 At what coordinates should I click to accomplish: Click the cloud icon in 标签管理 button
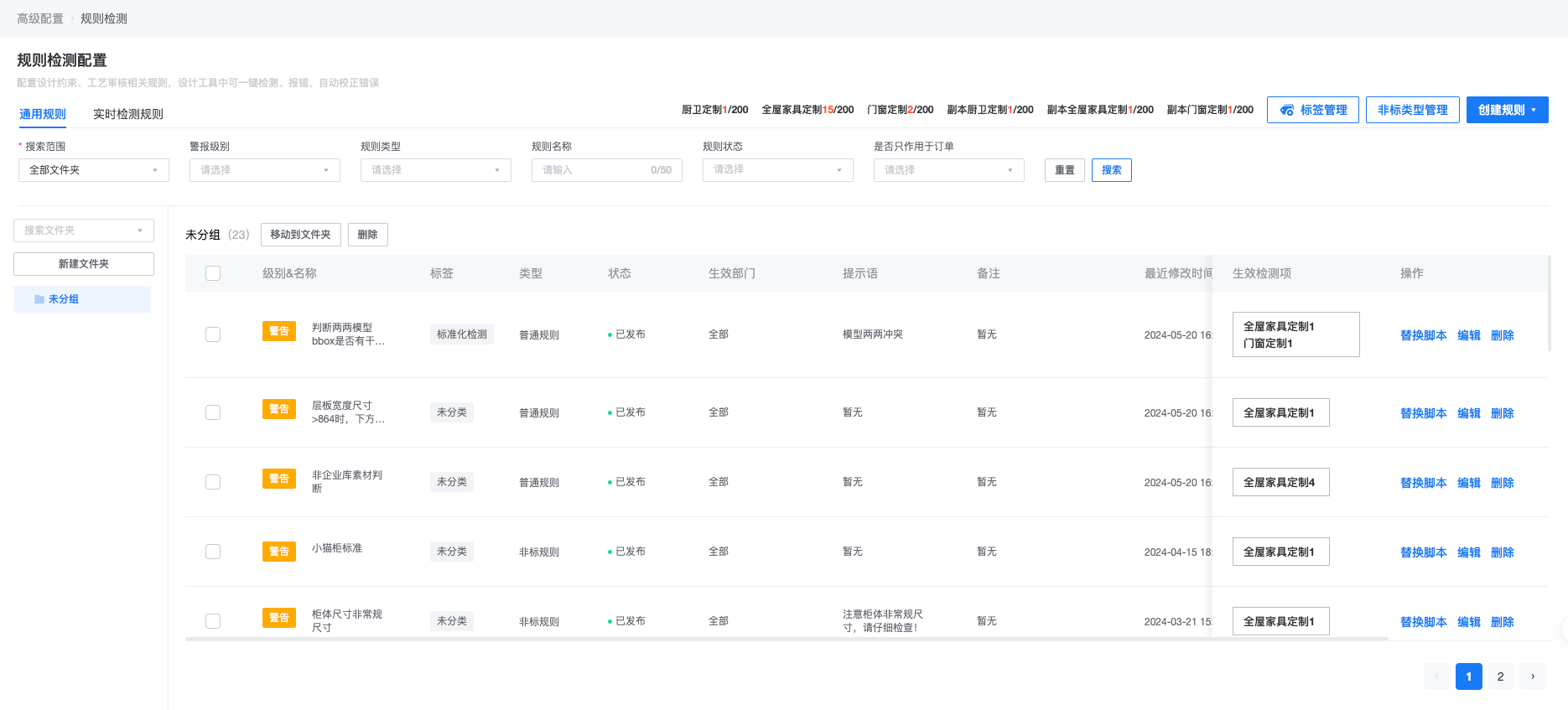(1287, 110)
